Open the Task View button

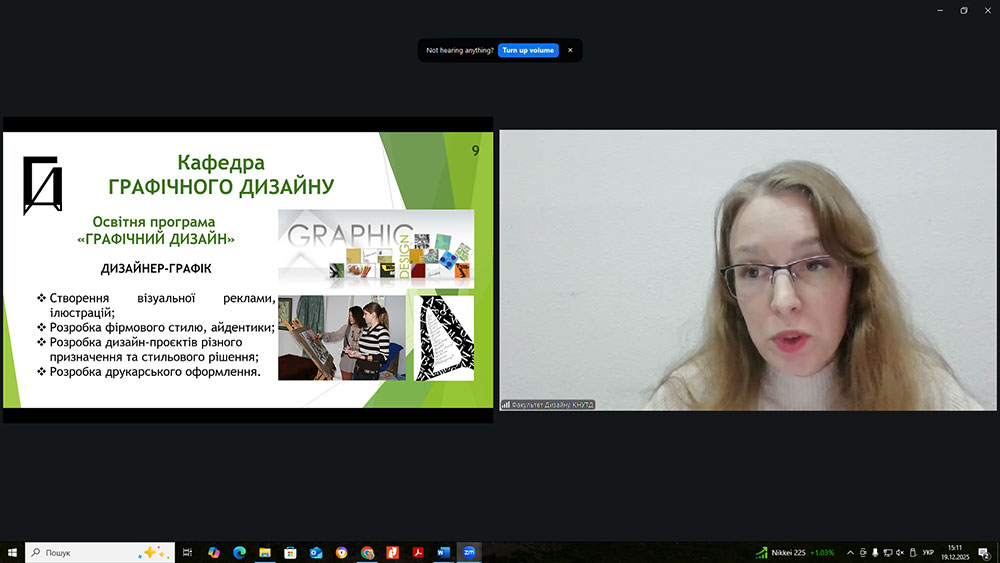(187, 552)
